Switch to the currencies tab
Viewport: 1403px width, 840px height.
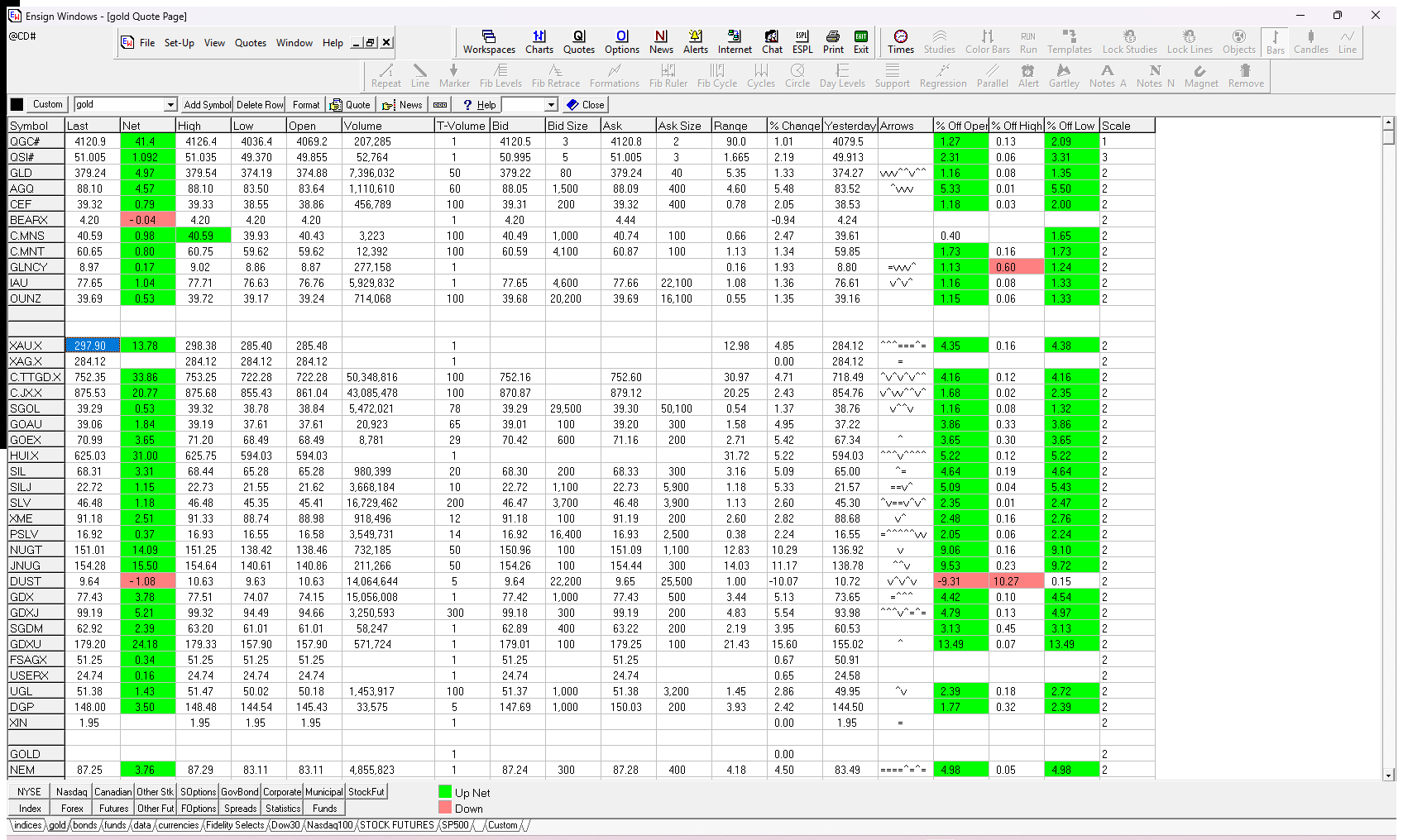coord(179,825)
